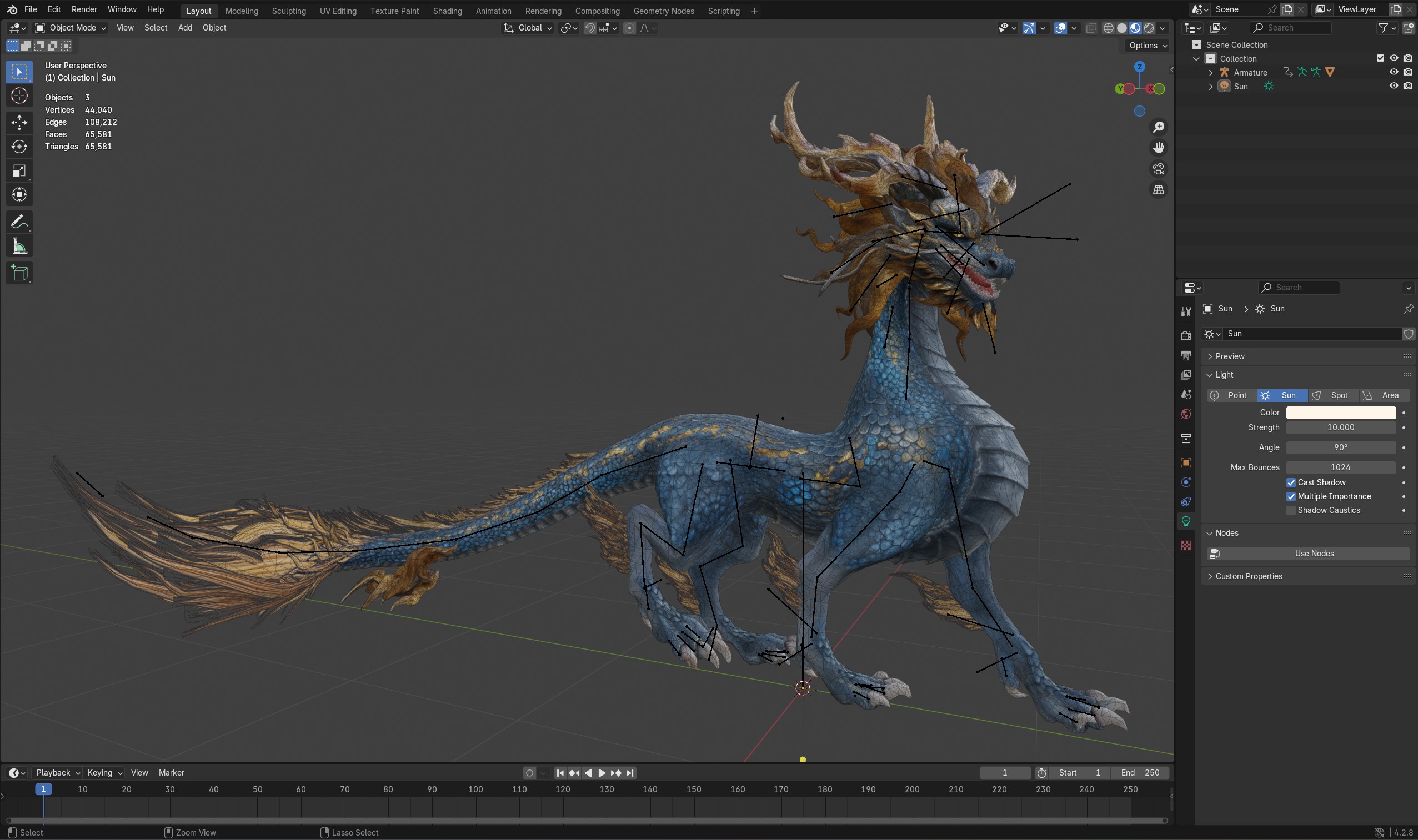Image resolution: width=1418 pixels, height=840 pixels.
Task: Select the Rotate tool
Action: point(19,147)
